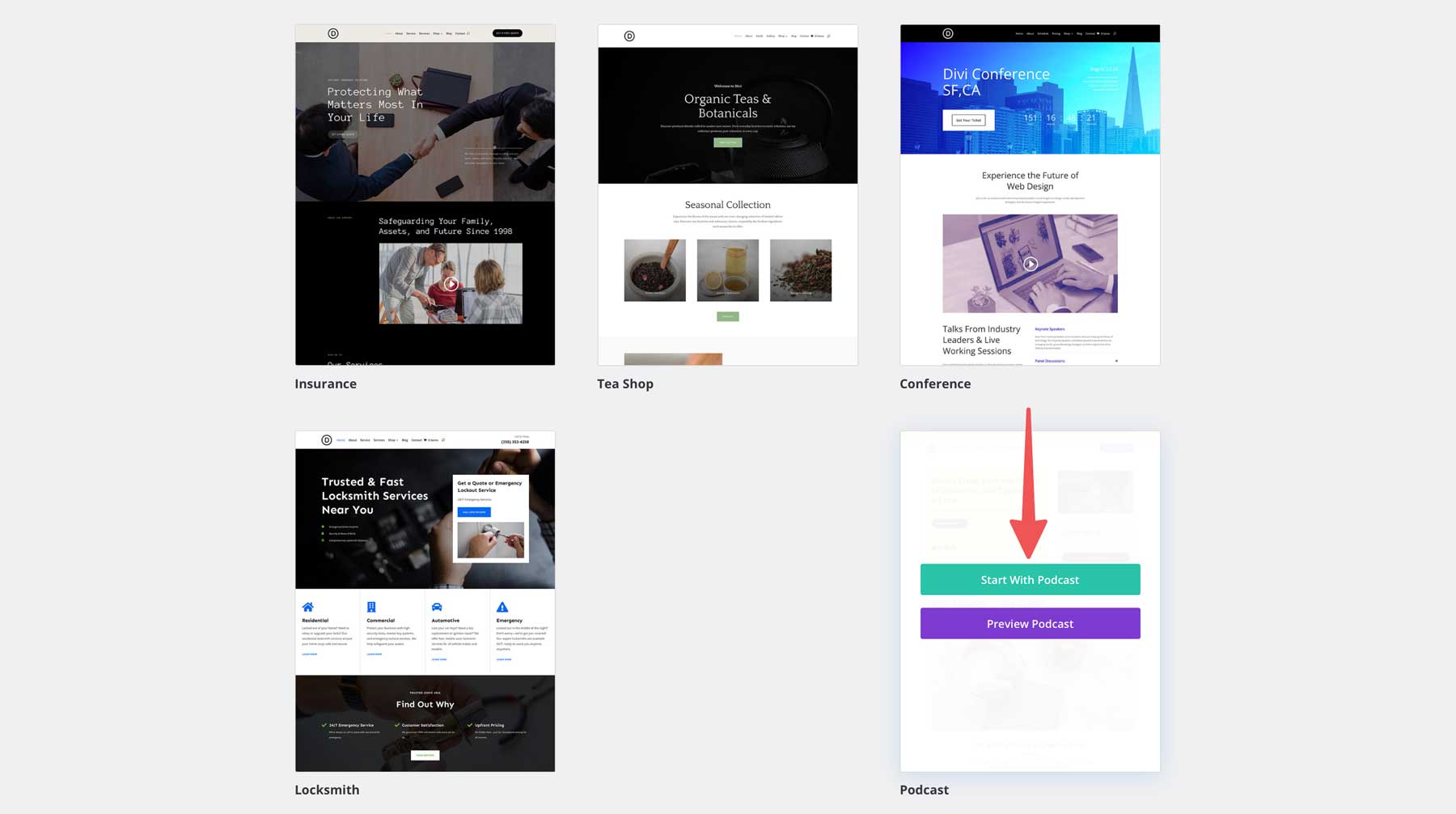The height and width of the screenshot is (814, 1456).
Task: Click the cart icon in the Locksmith navbar
Action: [x=425, y=440]
